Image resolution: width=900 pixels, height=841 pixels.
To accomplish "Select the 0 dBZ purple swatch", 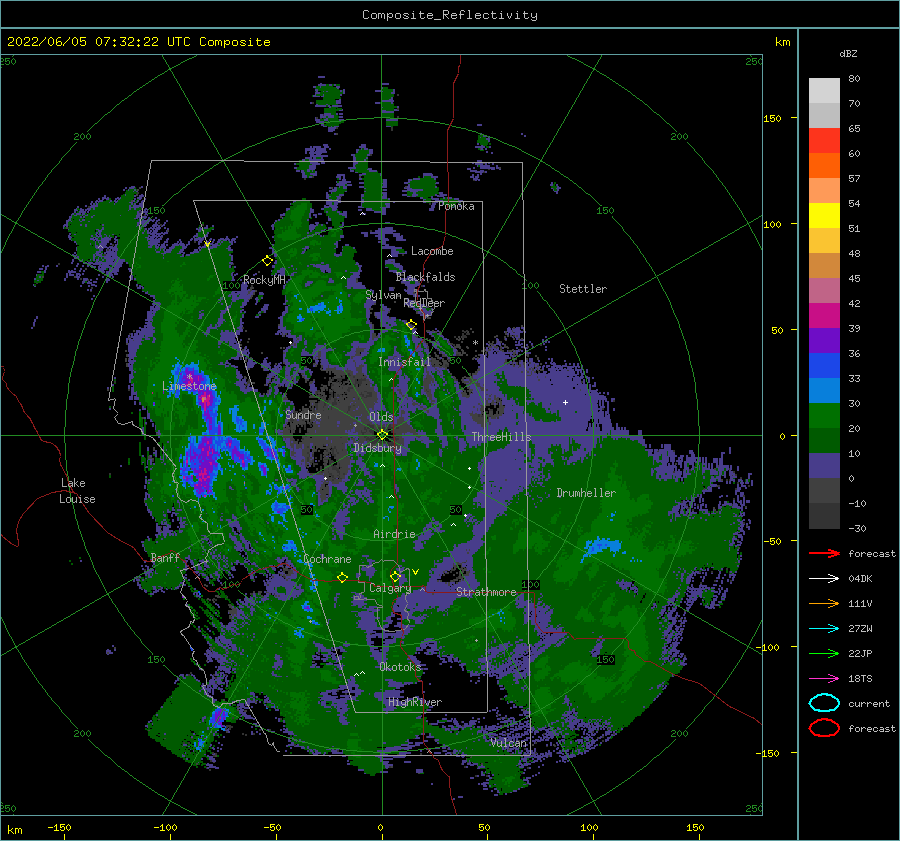I will (x=824, y=465).
